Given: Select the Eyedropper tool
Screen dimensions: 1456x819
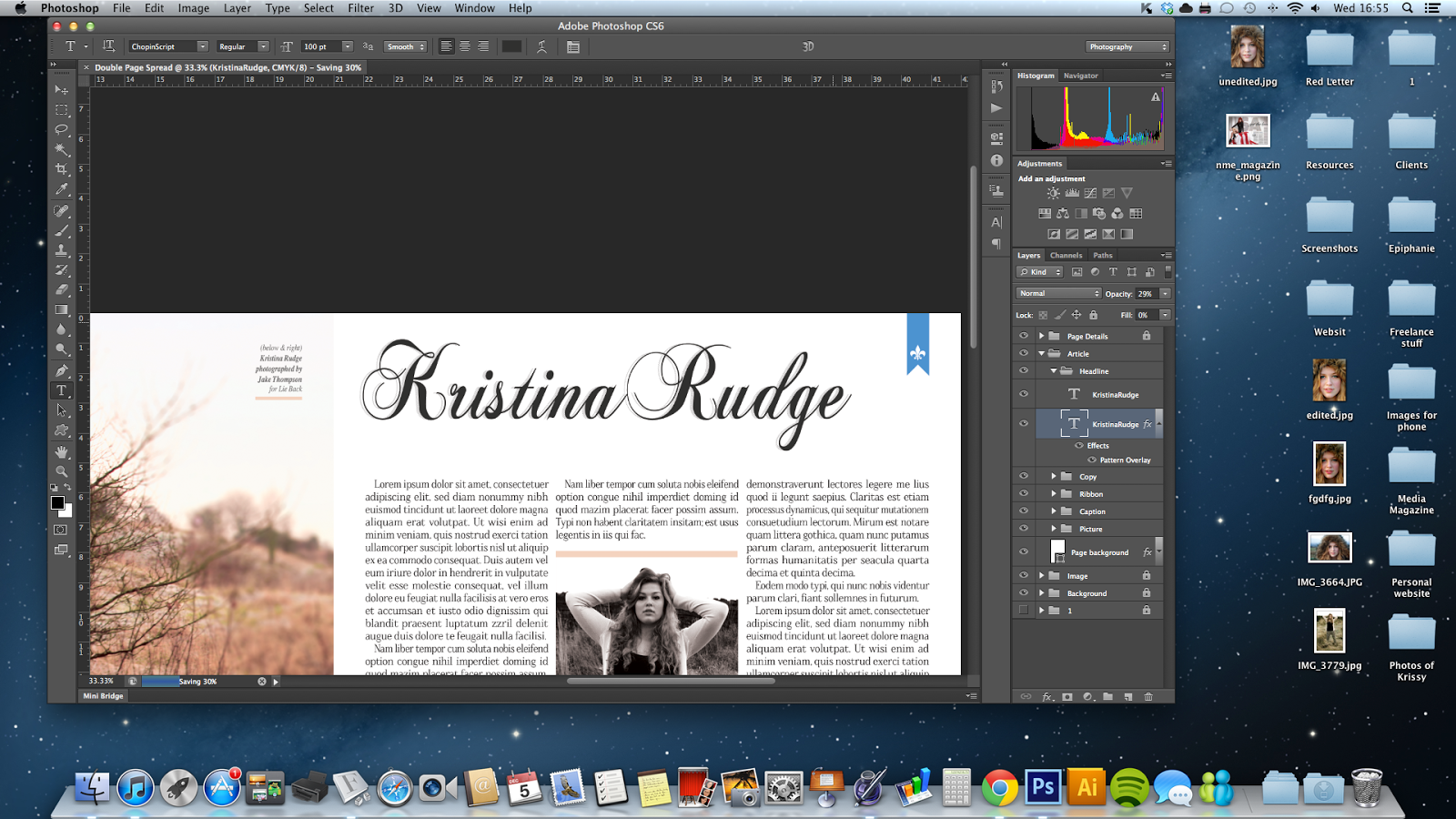Looking at the screenshot, I should point(62,189).
